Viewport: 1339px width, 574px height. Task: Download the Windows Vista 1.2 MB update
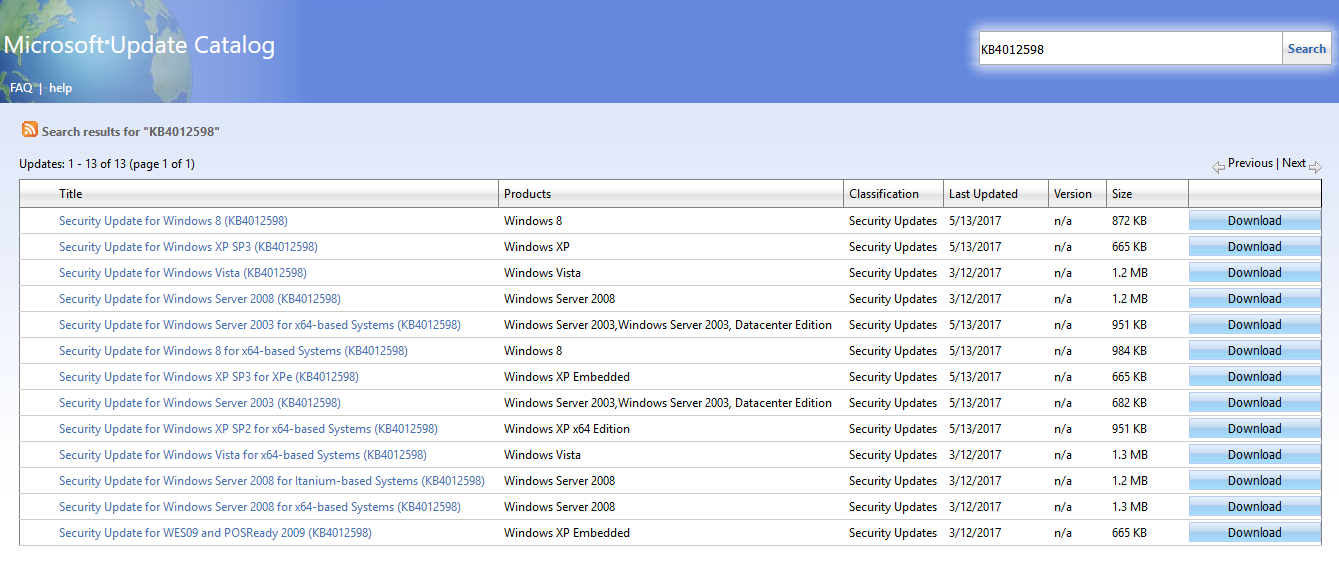[x=1254, y=273]
